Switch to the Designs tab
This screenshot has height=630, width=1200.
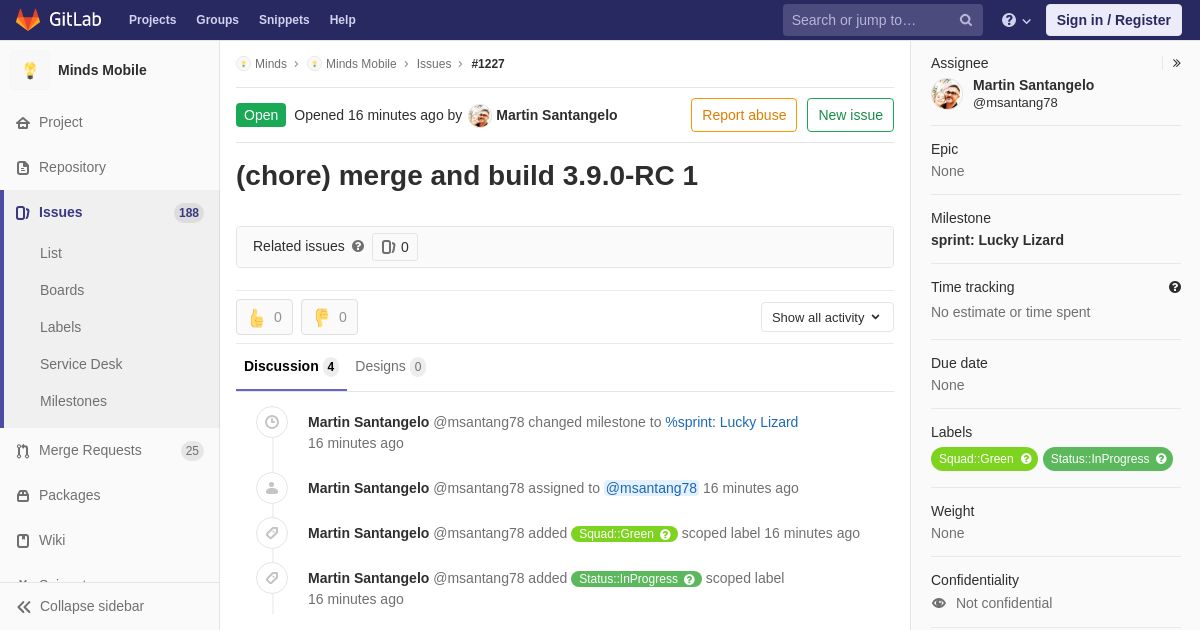(390, 366)
